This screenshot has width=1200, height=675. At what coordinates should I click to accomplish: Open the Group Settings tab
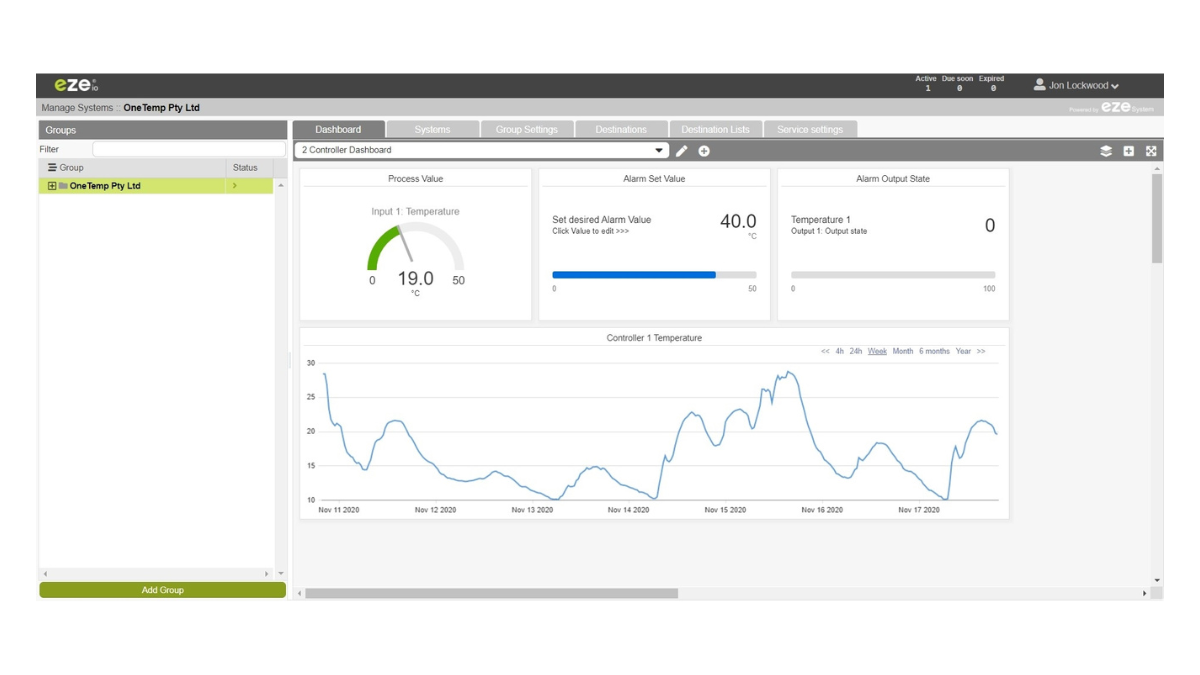[x=527, y=129]
